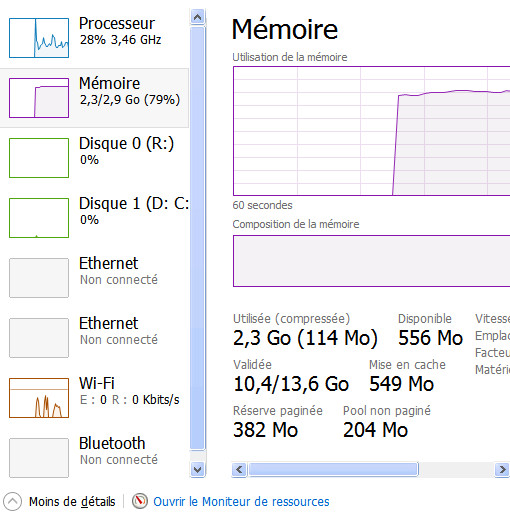The height and width of the screenshot is (518, 510).
Task: Click the sidebar scroll down arrow
Action: 198,470
